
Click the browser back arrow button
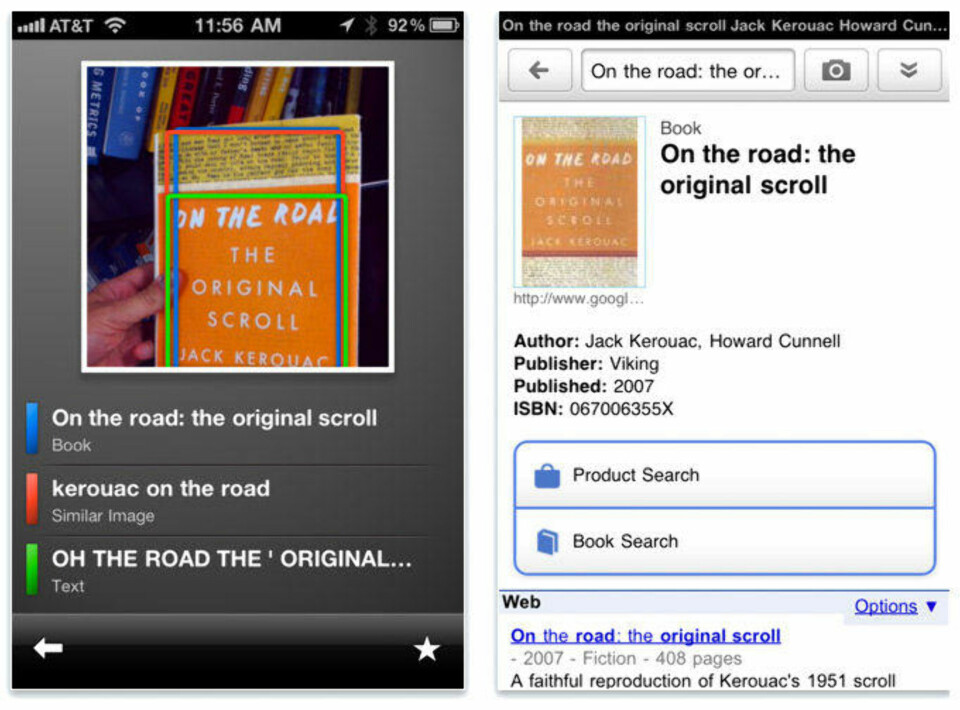point(539,70)
